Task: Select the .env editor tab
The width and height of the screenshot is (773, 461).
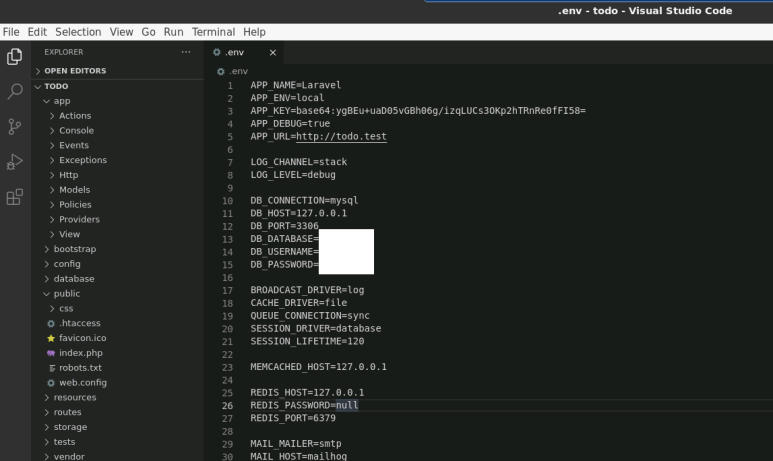Action: click(x=244, y=52)
